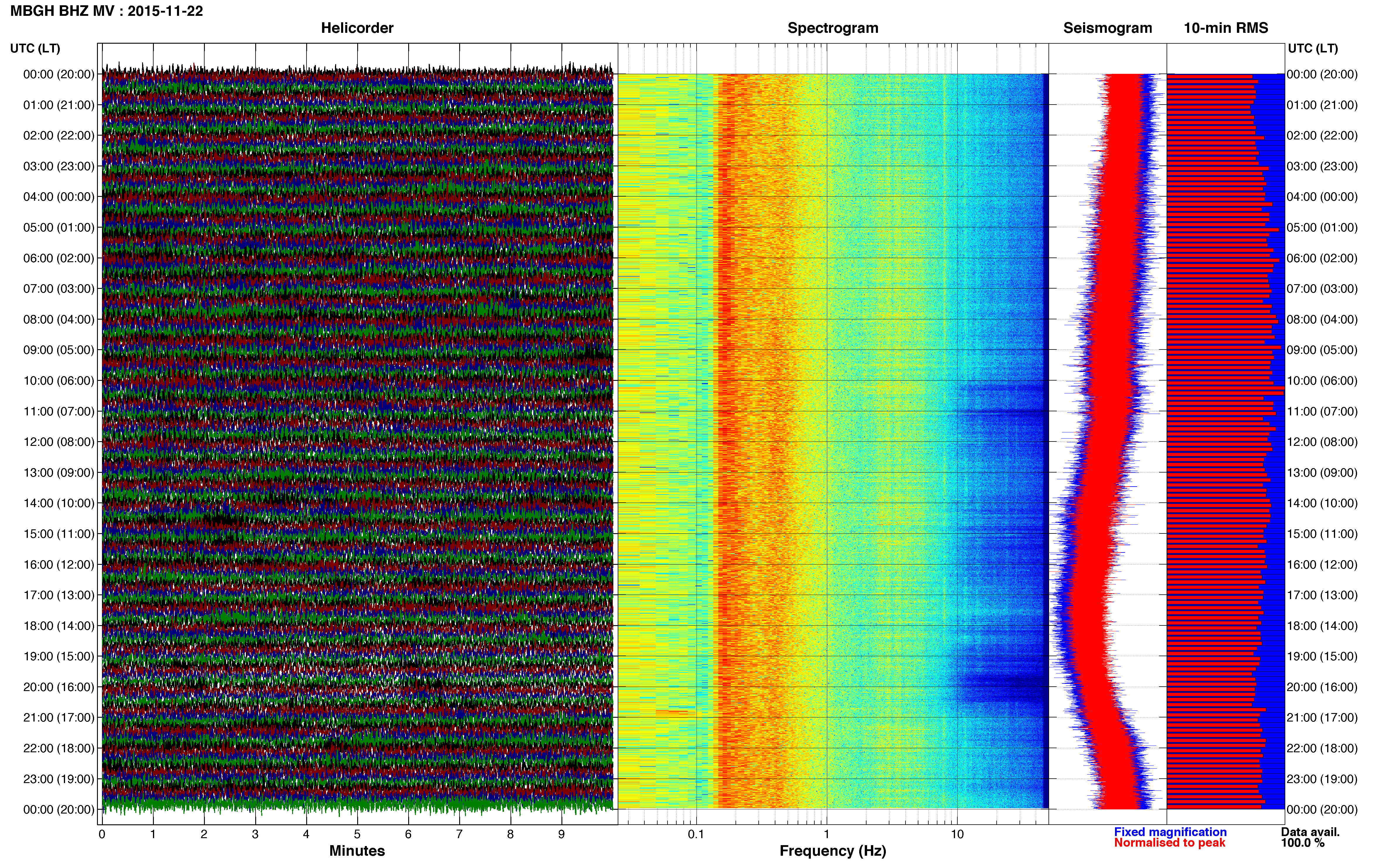Click helicorder minute tick '6'
Image resolution: width=1389 pixels, height=868 pixels.
click(408, 835)
